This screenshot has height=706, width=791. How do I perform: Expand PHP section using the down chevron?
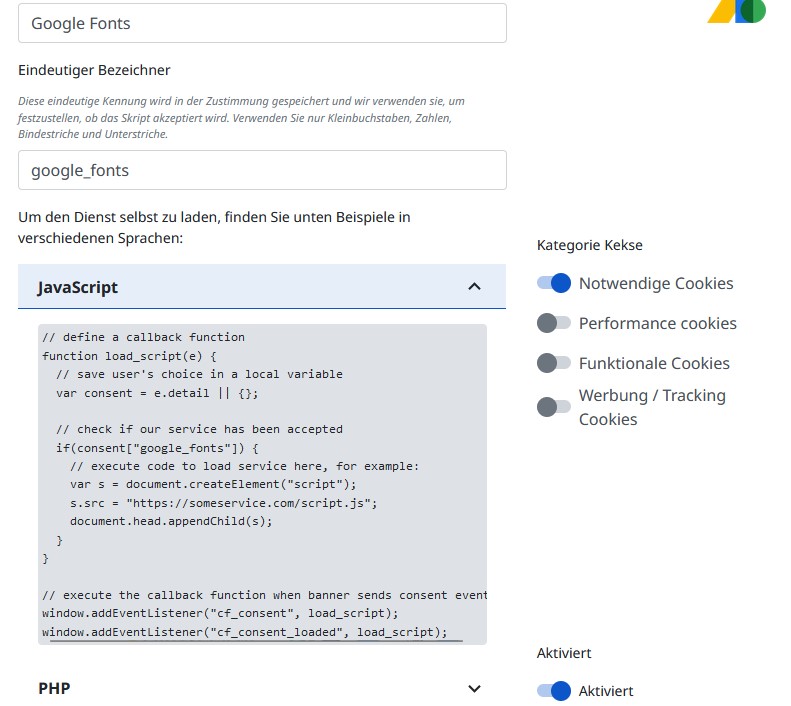(474, 689)
